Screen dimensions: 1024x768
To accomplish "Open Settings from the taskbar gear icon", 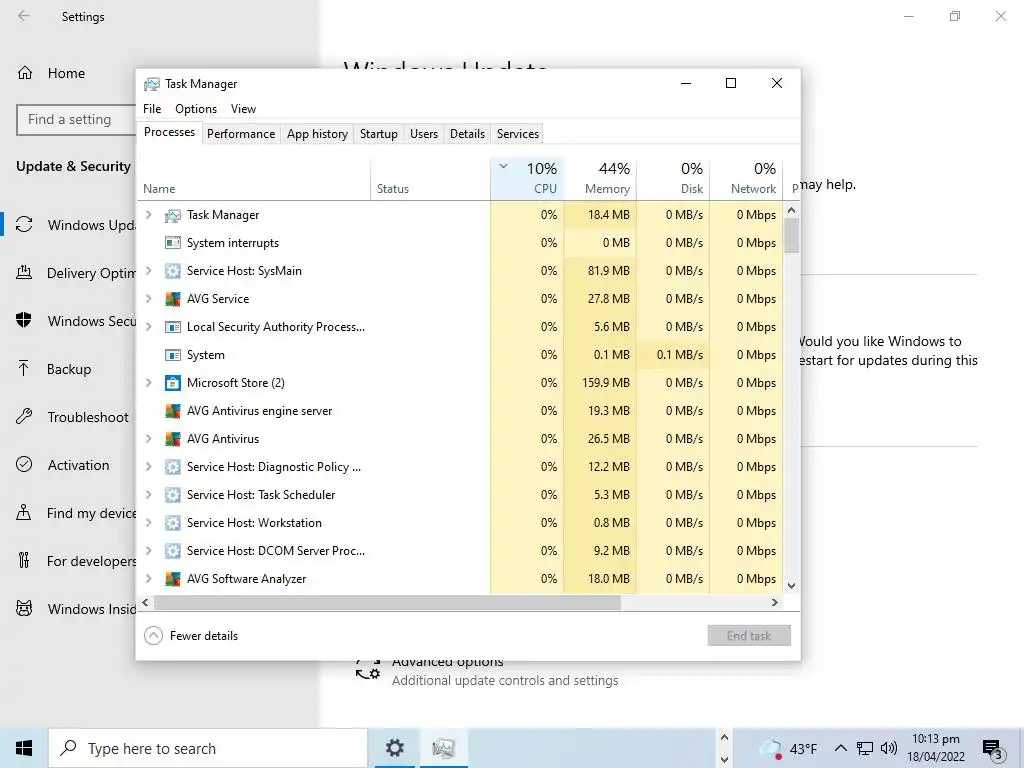I will [394, 748].
